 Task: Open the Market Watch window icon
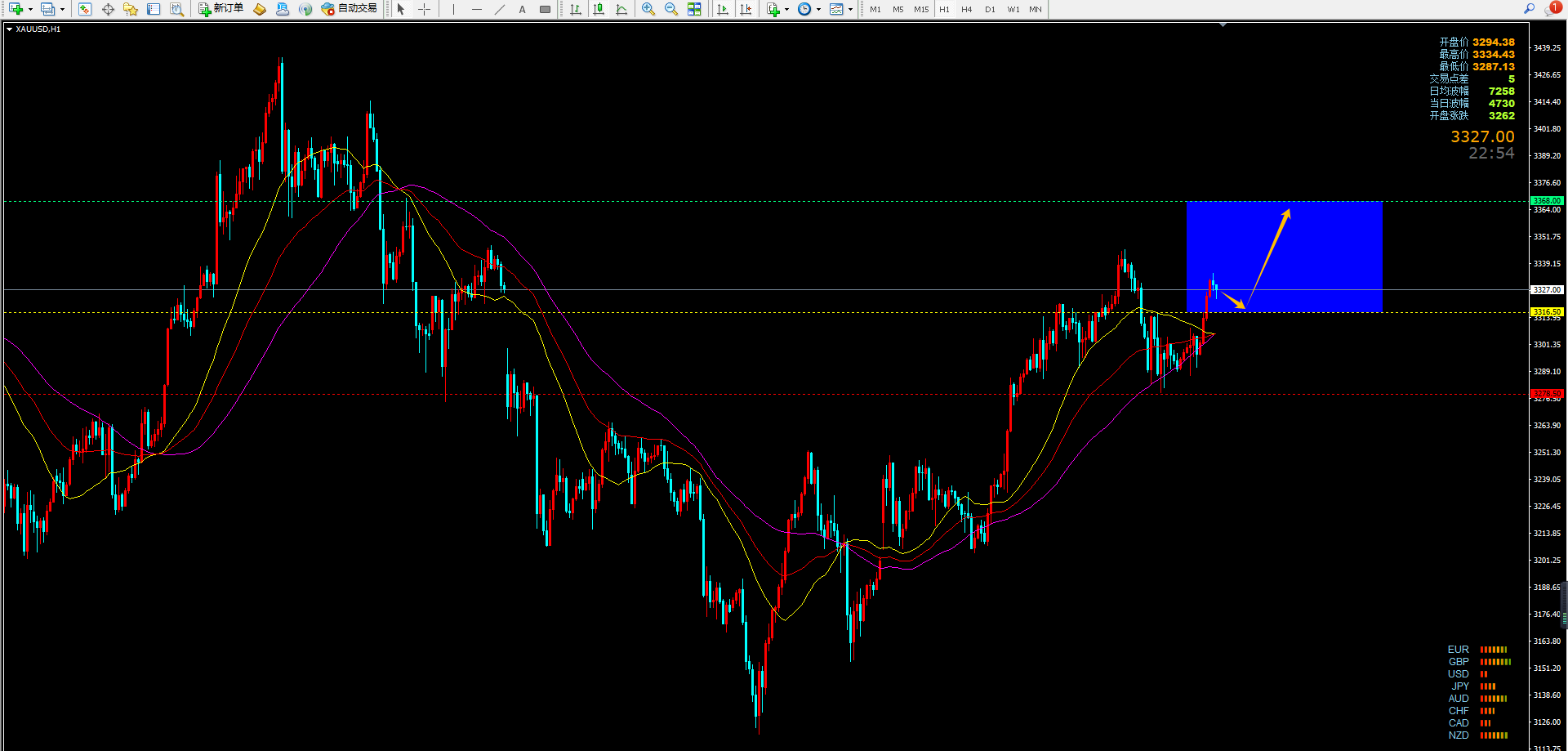(85, 9)
